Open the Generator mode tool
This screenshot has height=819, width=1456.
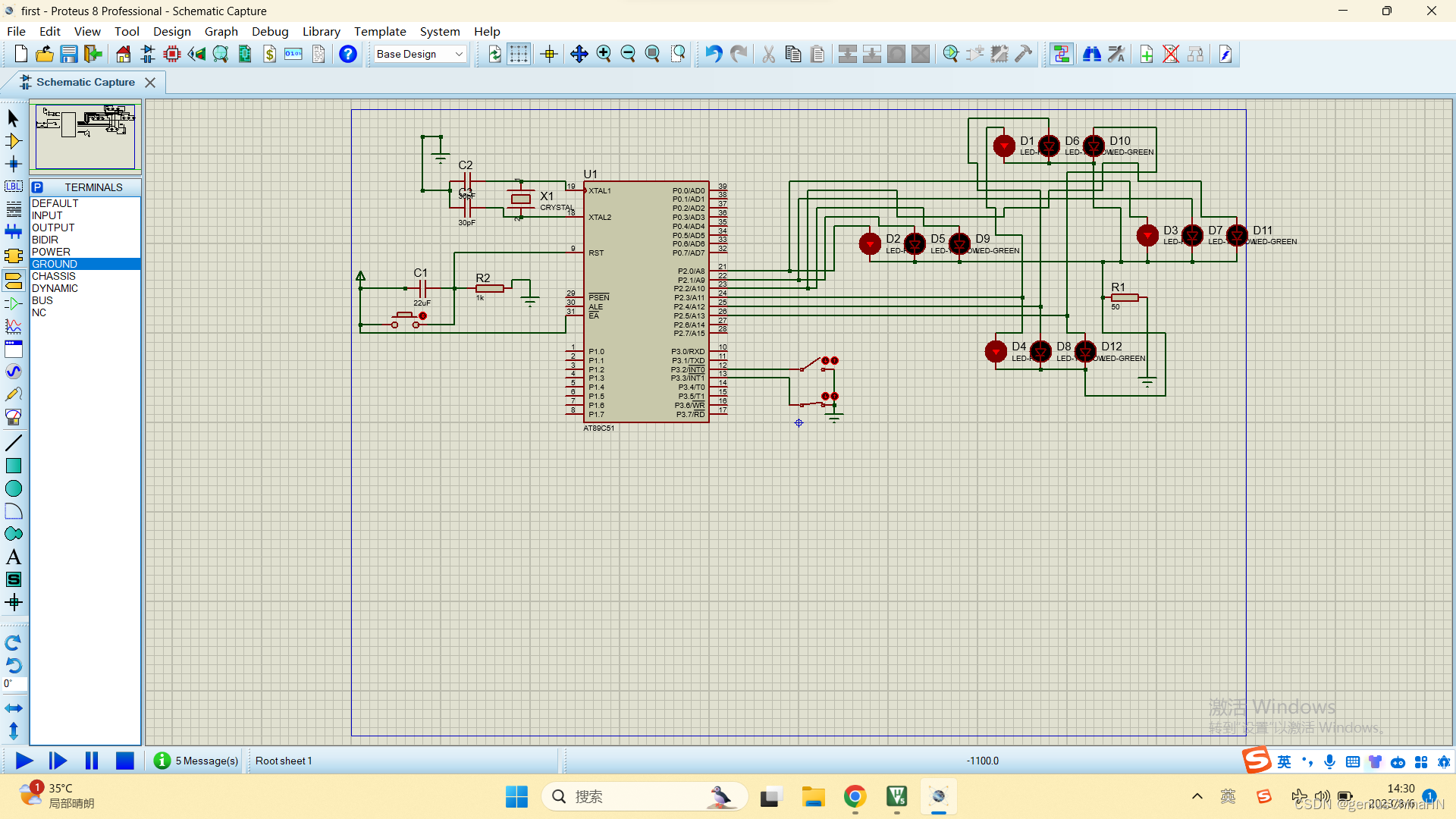13,372
